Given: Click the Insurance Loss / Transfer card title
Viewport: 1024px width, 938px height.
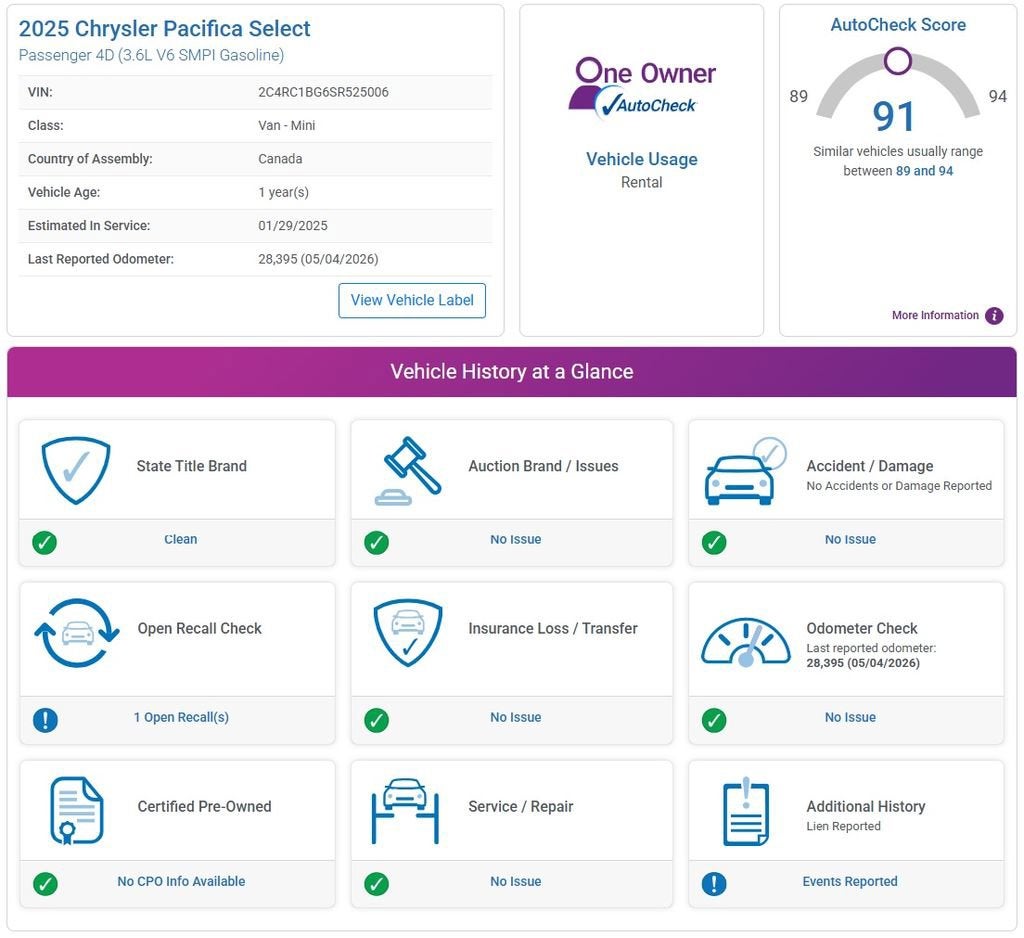Looking at the screenshot, I should pyautogui.click(x=552, y=628).
